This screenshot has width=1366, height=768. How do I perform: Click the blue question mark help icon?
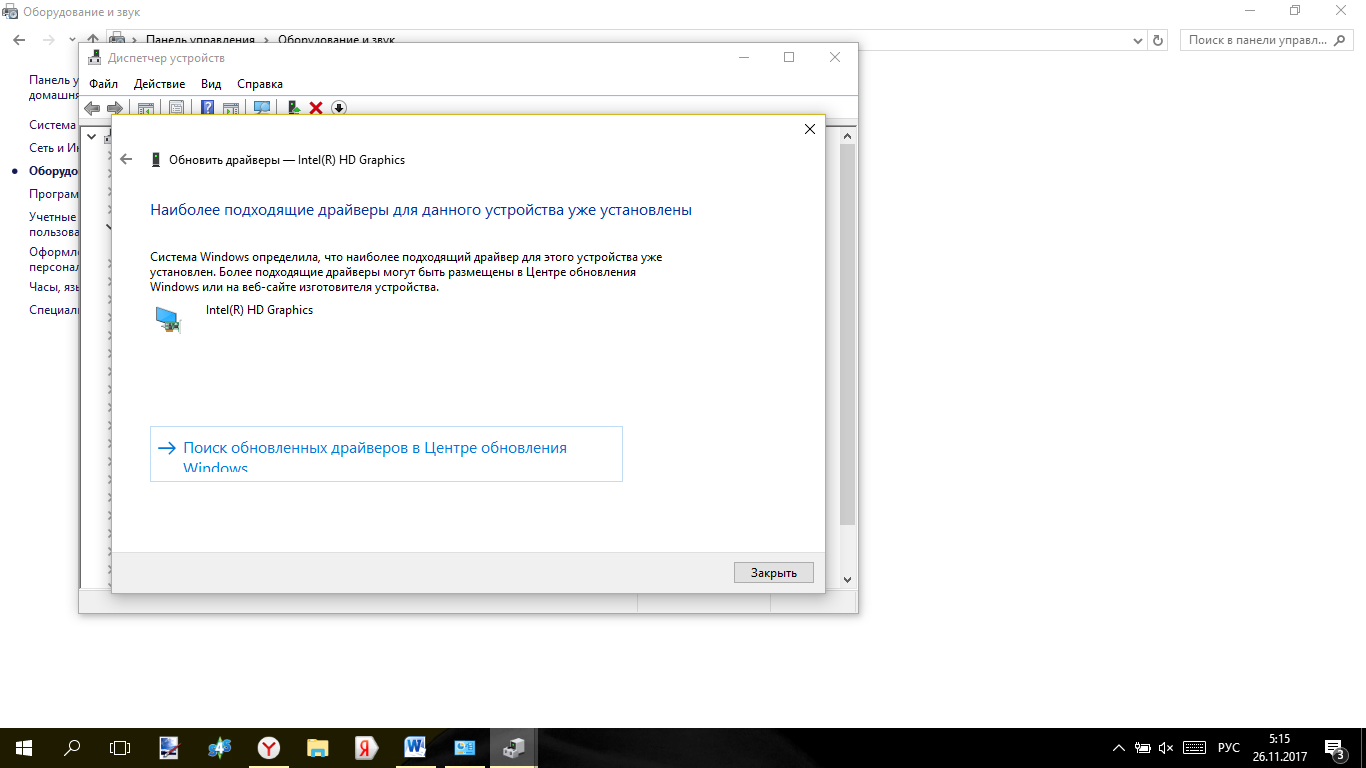pyautogui.click(x=208, y=108)
